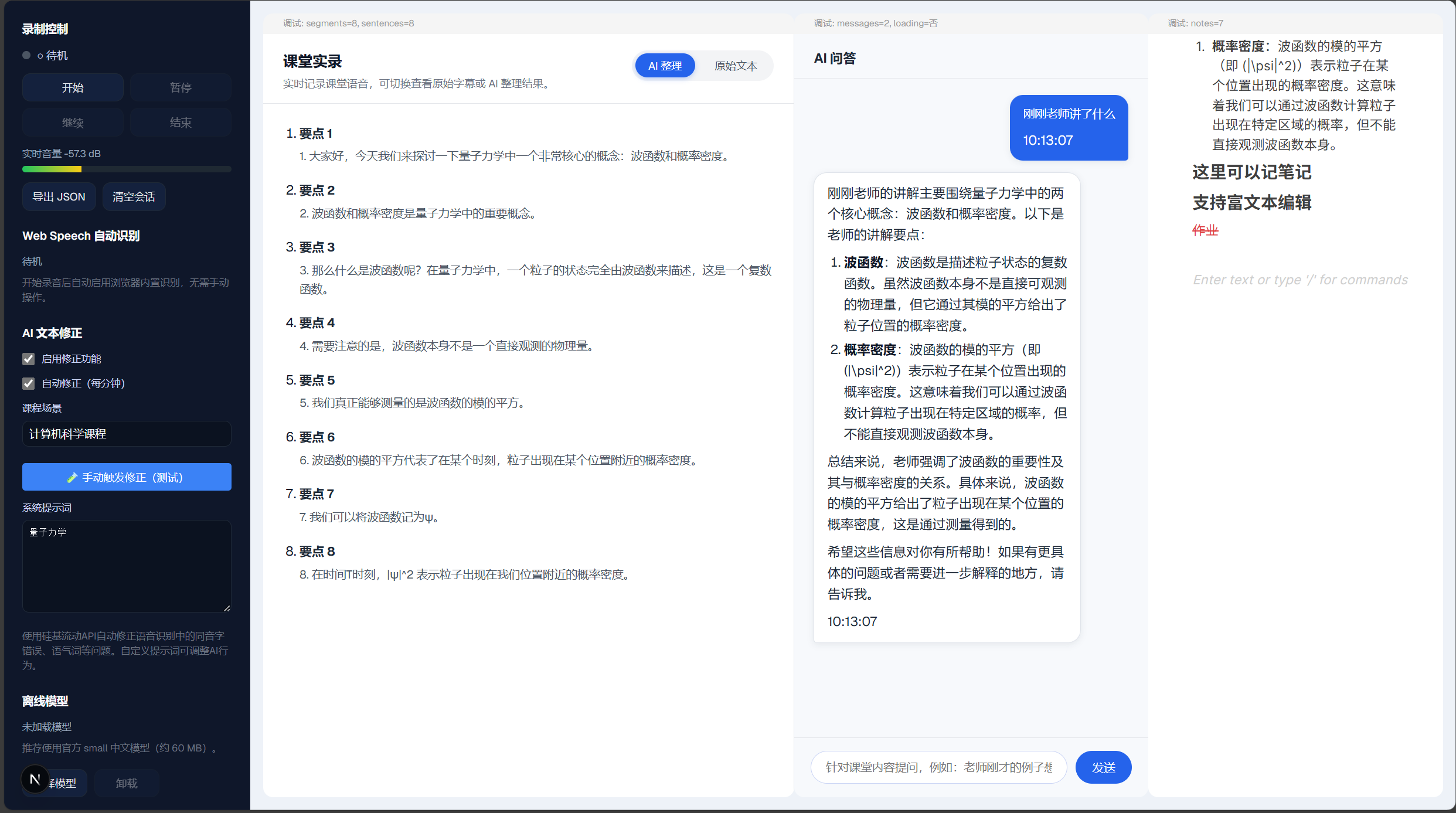Click the 清空会话 button
The image size is (1456, 813).
tap(134, 196)
